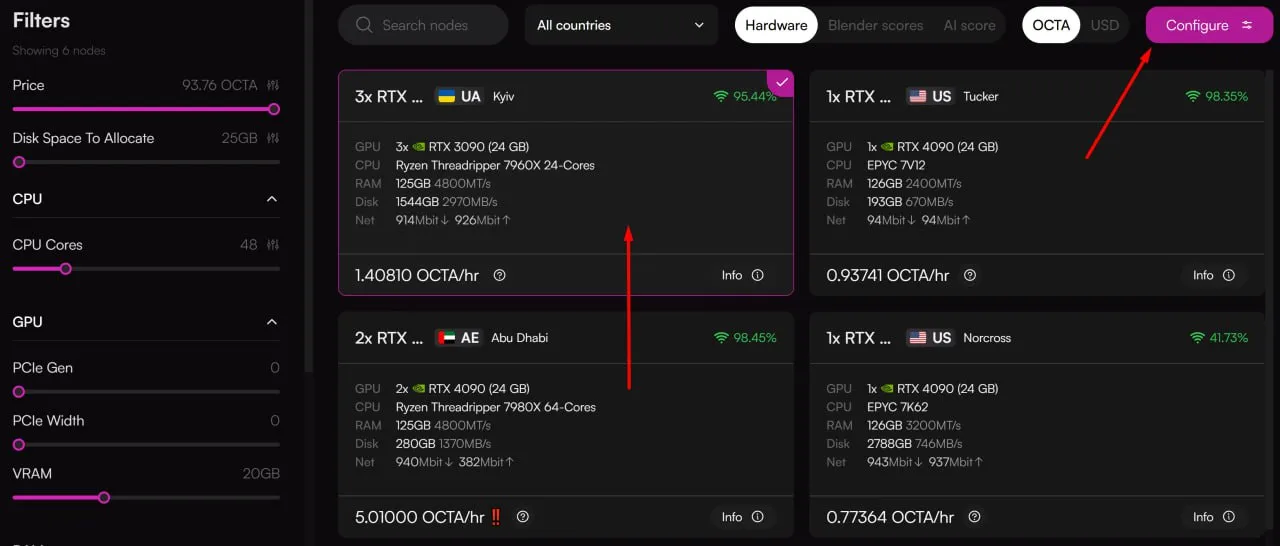Image resolution: width=1280 pixels, height=546 pixels.
Task: Open Info for Abu Dhabi node
Action: click(742, 517)
